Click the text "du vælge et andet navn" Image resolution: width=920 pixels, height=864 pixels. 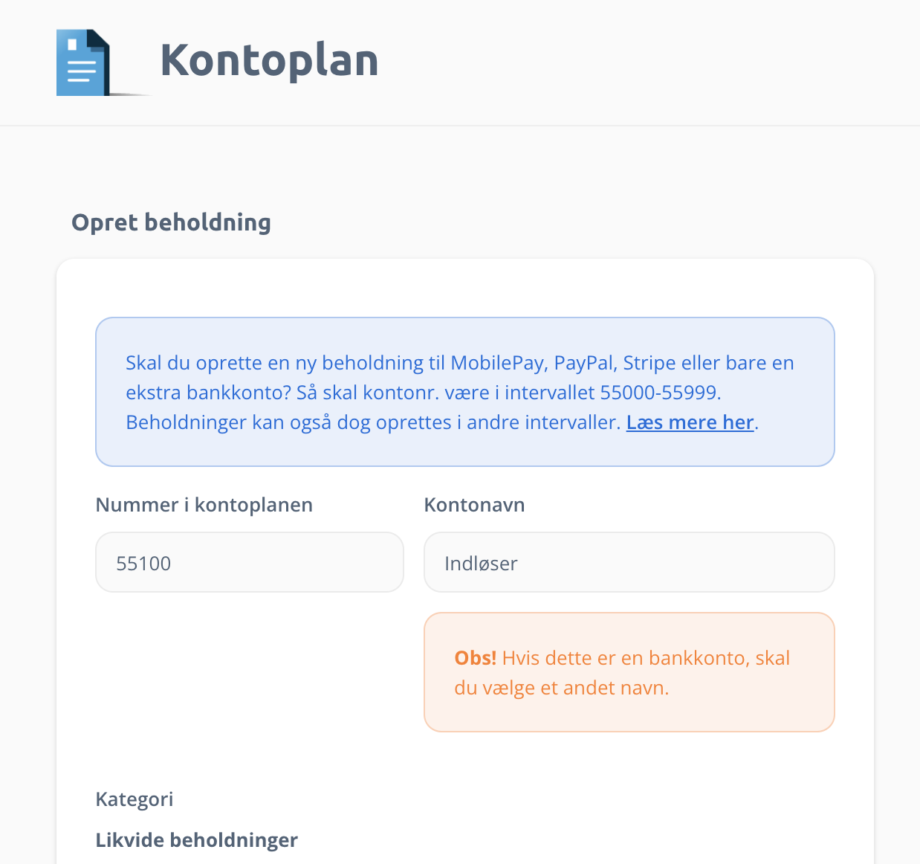[561, 688]
